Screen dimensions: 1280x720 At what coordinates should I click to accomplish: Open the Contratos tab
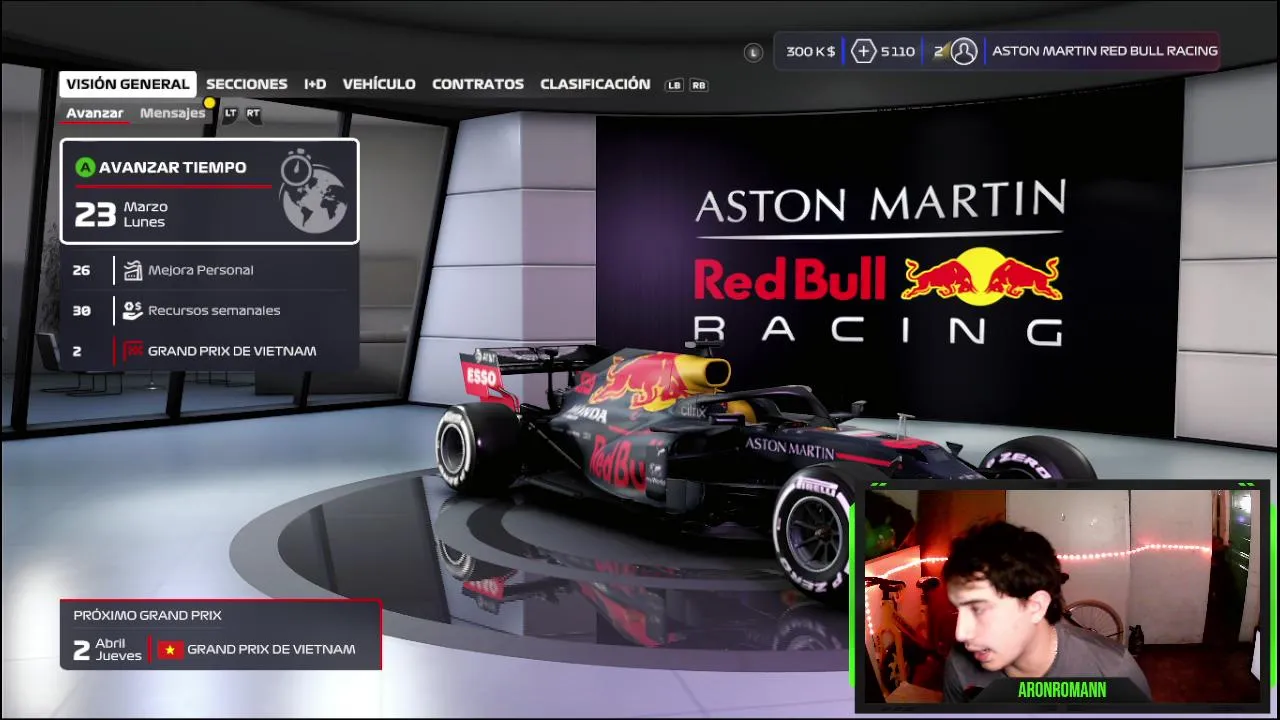click(478, 84)
